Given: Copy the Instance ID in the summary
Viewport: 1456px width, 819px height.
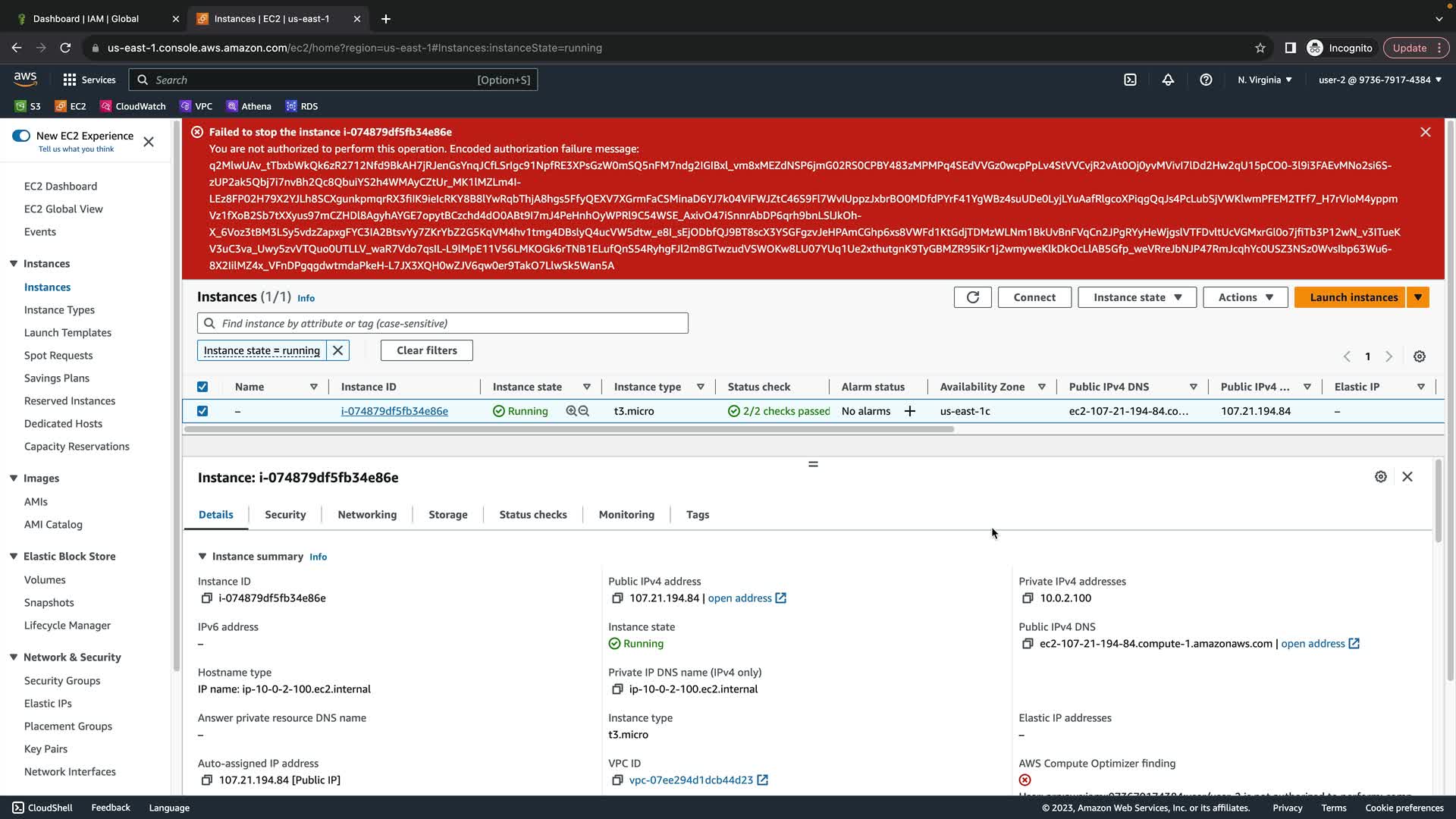Looking at the screenshot, I should (206, 598).
